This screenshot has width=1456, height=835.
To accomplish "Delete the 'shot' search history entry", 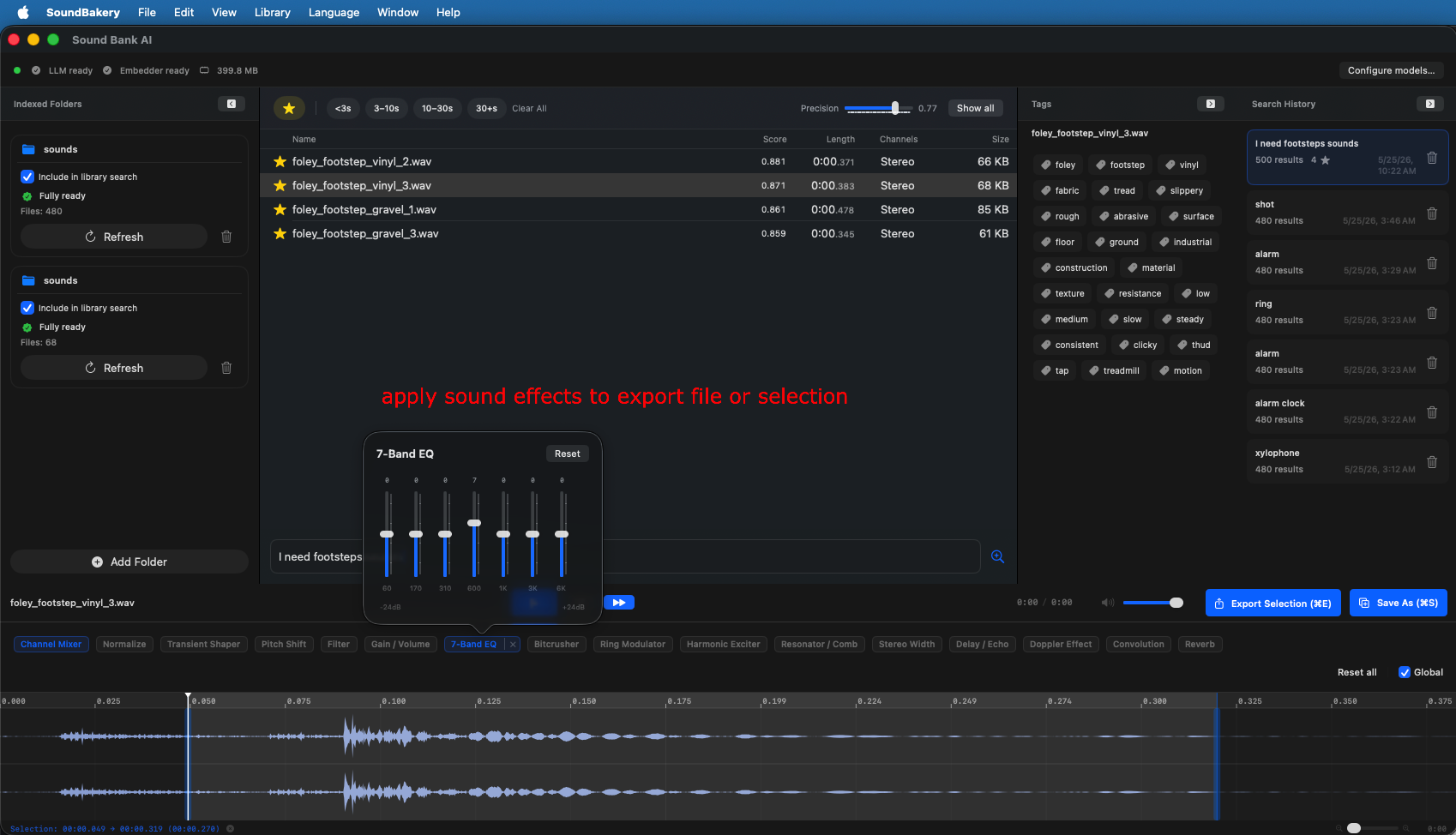I will pyautogui.click(x=1432, y=213).
